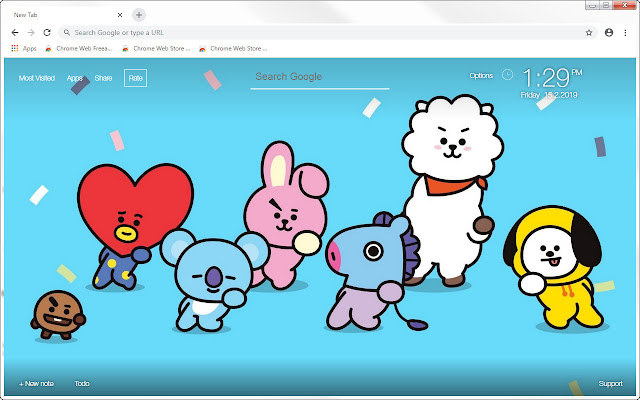Screen dimensions: 640x400
Task: Close the New Tab tab
Action: pyautogui.click(x=120, y=15)
